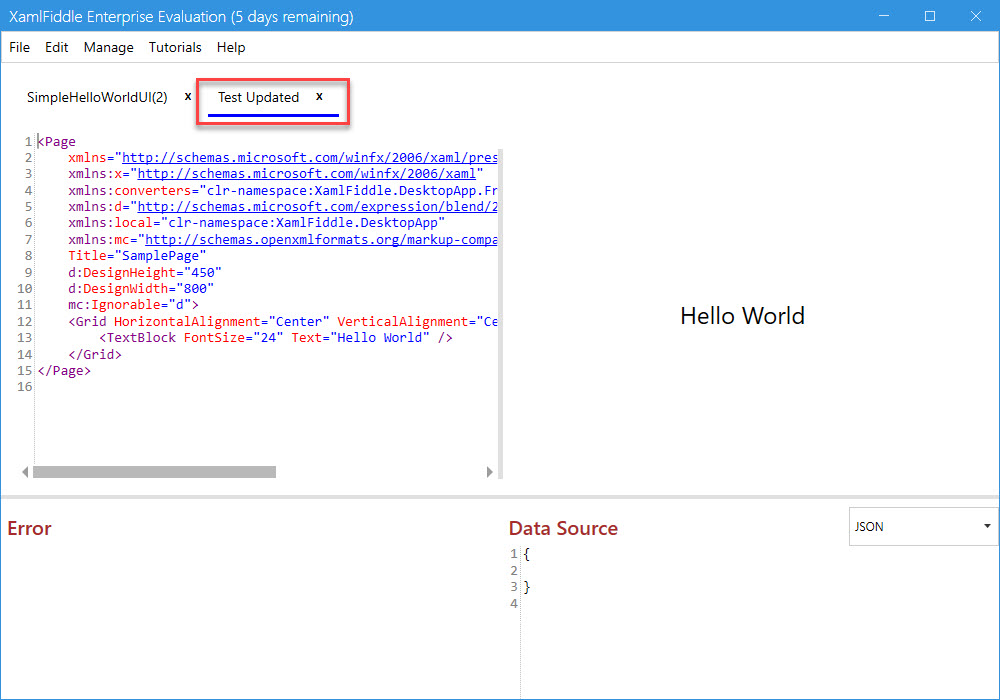Close the Test Updated tab

click(319, 96)
